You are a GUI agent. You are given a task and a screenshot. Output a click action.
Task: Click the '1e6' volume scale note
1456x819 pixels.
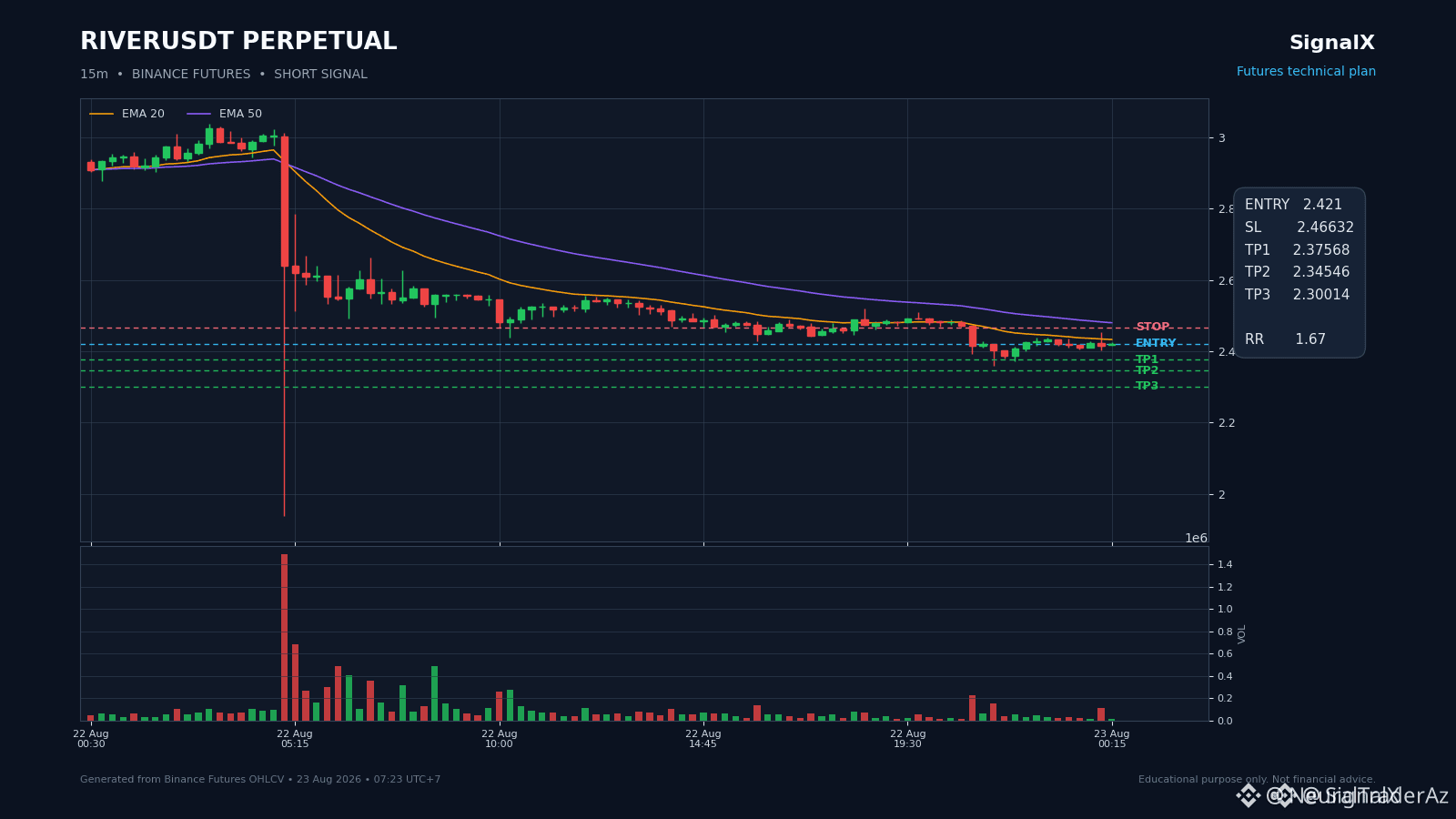coord(1196,538)
